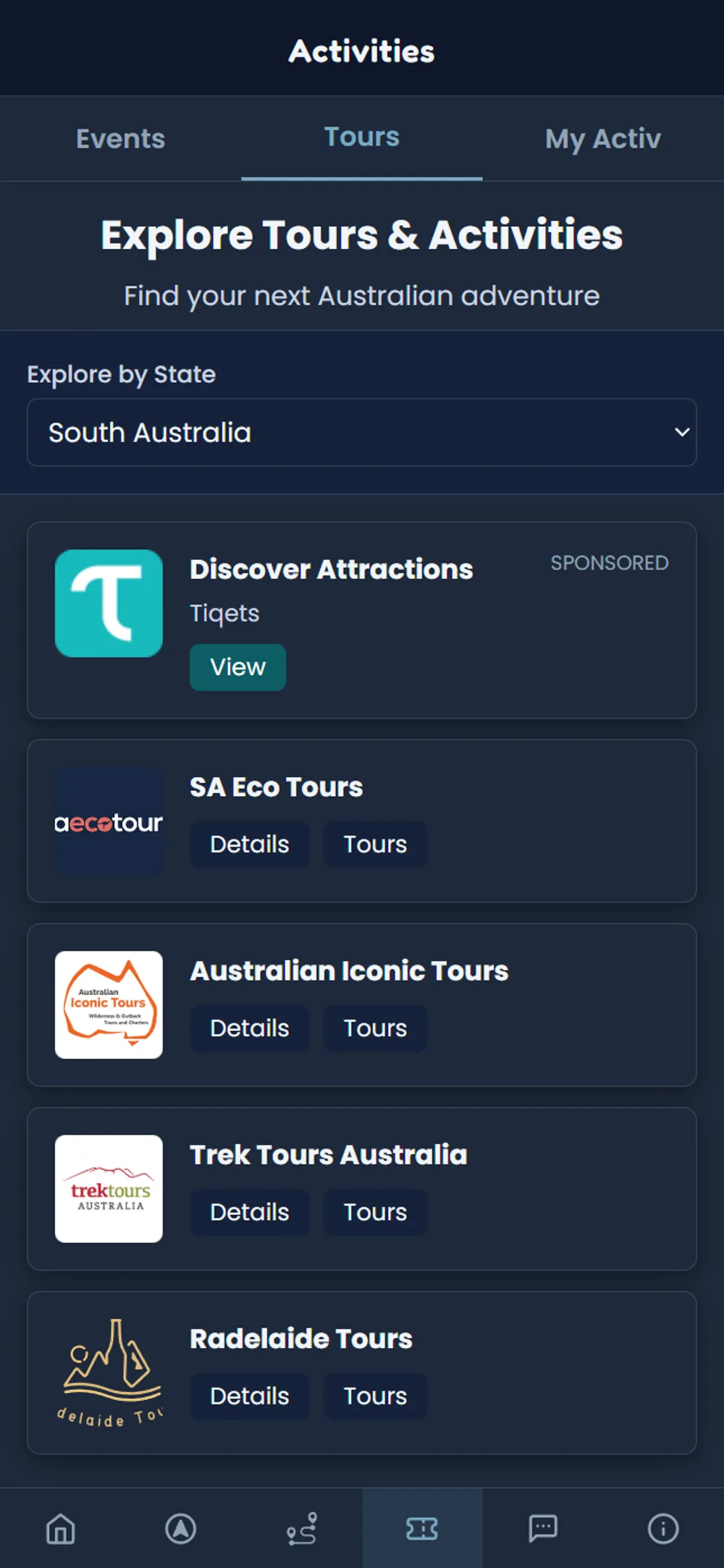Click the SA Eco Tours logo
The image size is (724, 1568).
[109, 821]
